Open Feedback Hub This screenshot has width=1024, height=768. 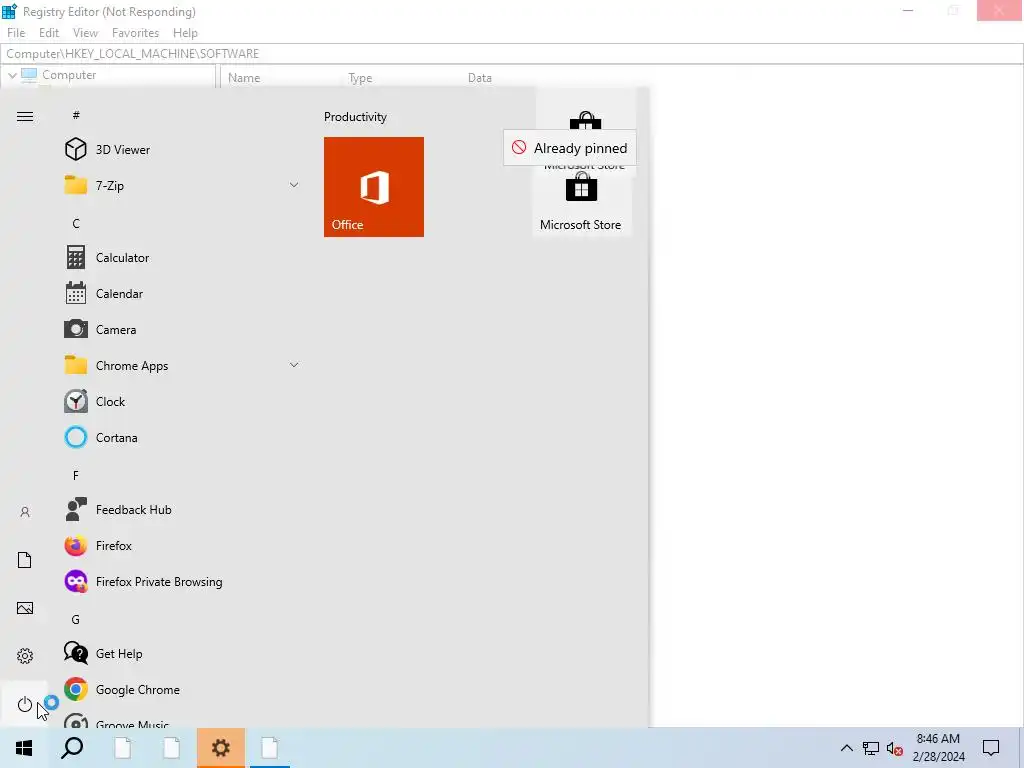pos(183,509)
